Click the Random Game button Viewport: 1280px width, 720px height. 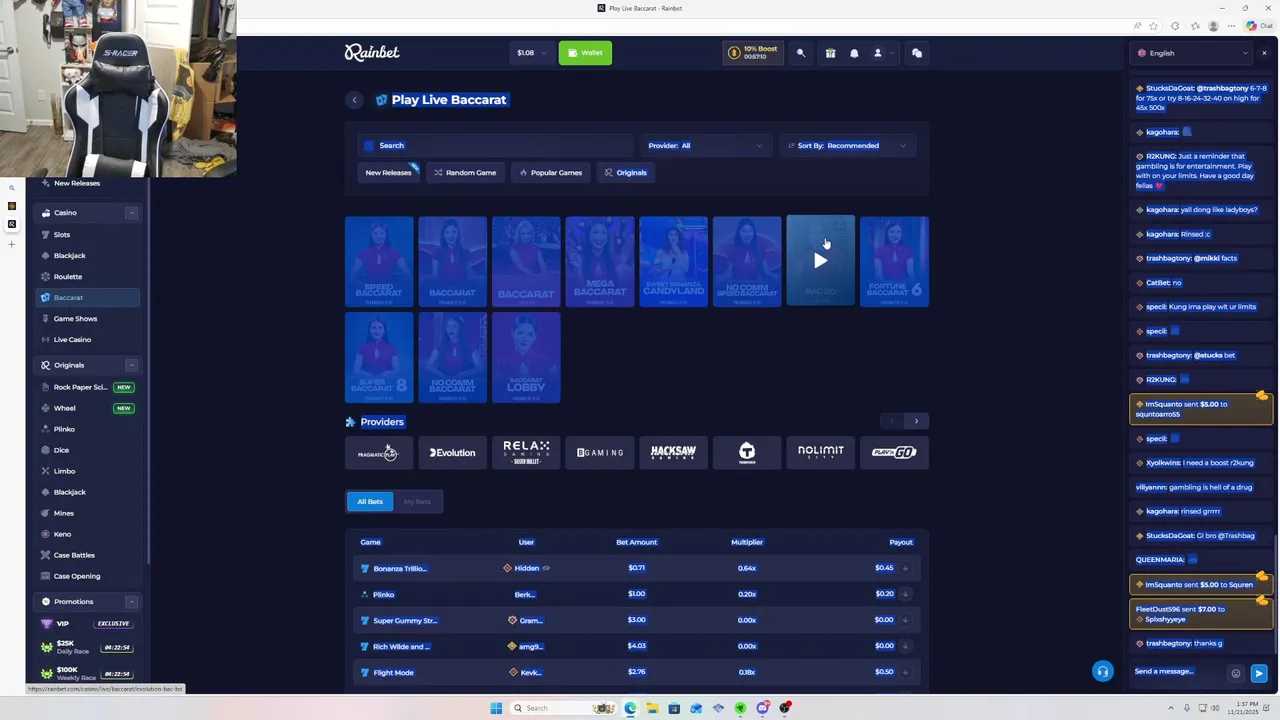click(x=464, y=173)
